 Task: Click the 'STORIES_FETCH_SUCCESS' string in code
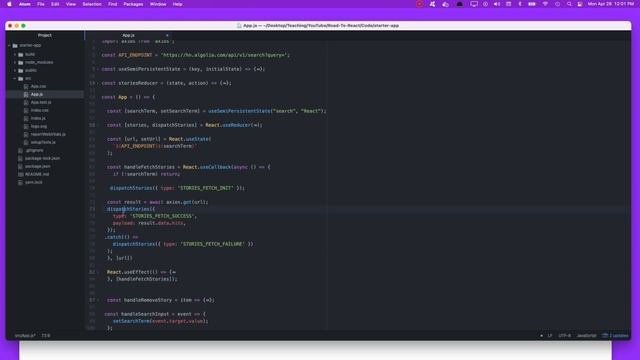162,216
